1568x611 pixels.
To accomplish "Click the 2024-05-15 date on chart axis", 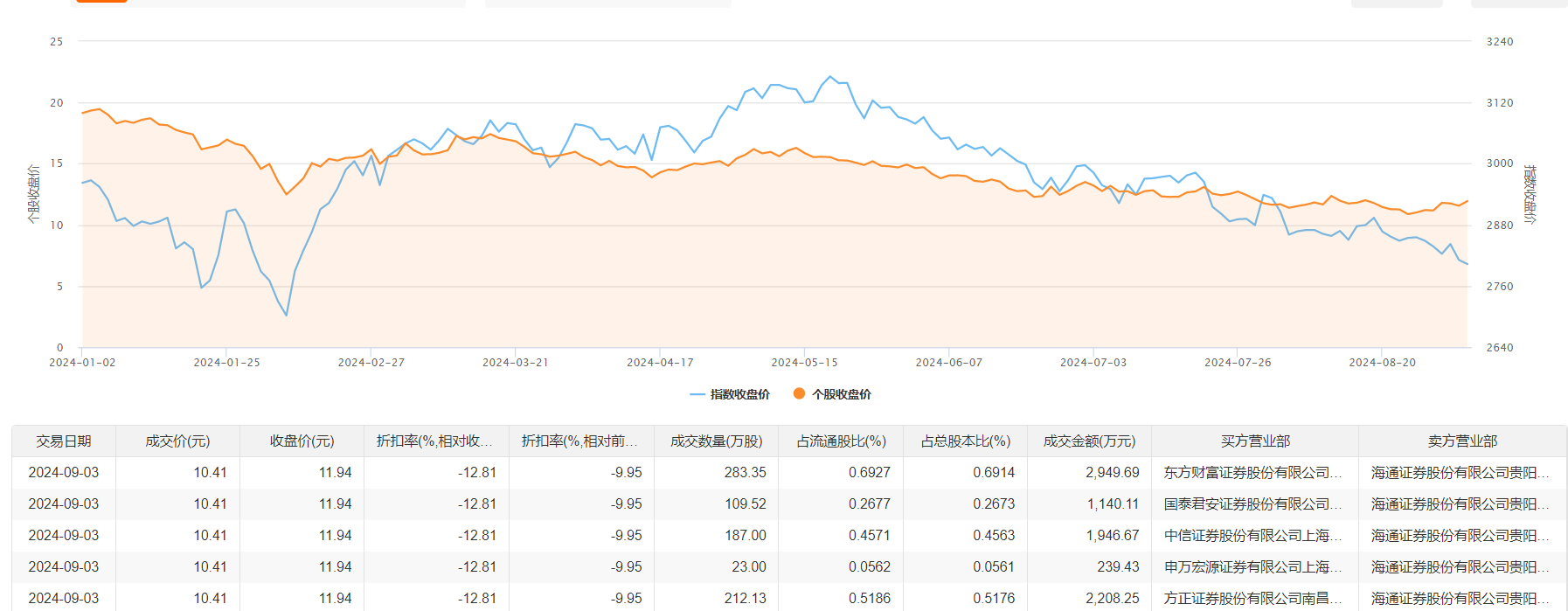I will 804,363.
